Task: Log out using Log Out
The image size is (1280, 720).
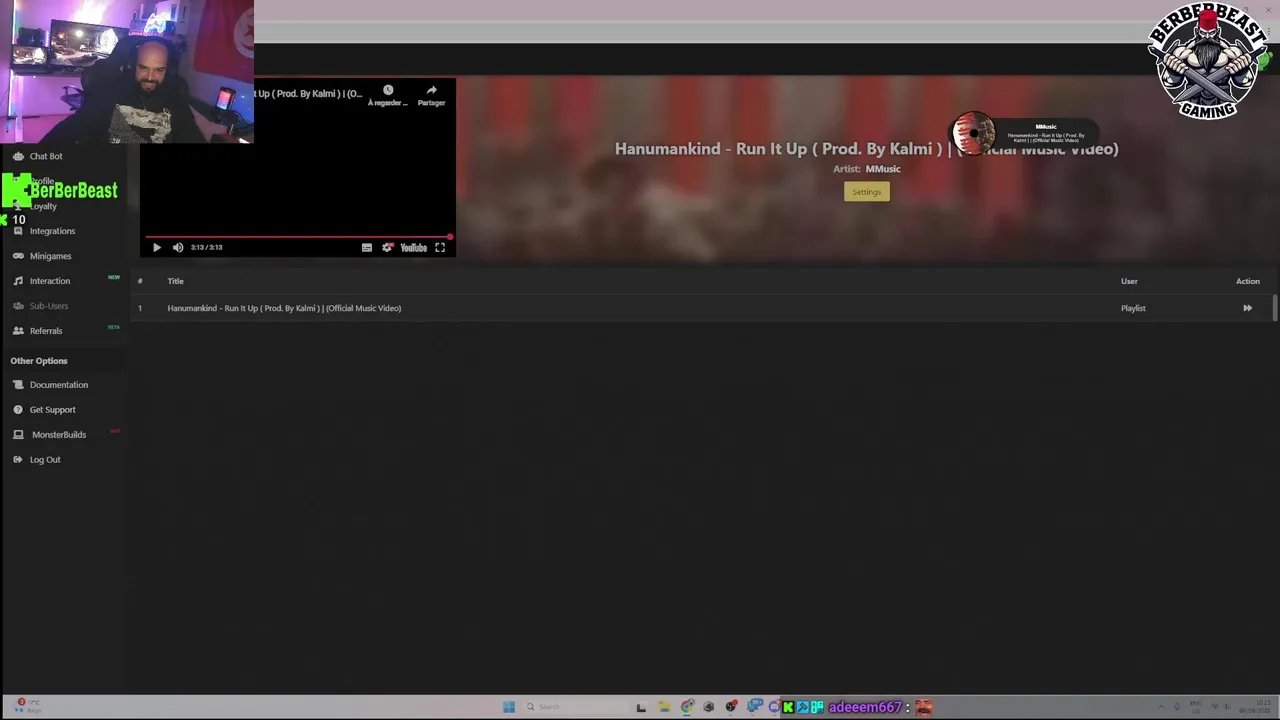Action: [45, 460]
